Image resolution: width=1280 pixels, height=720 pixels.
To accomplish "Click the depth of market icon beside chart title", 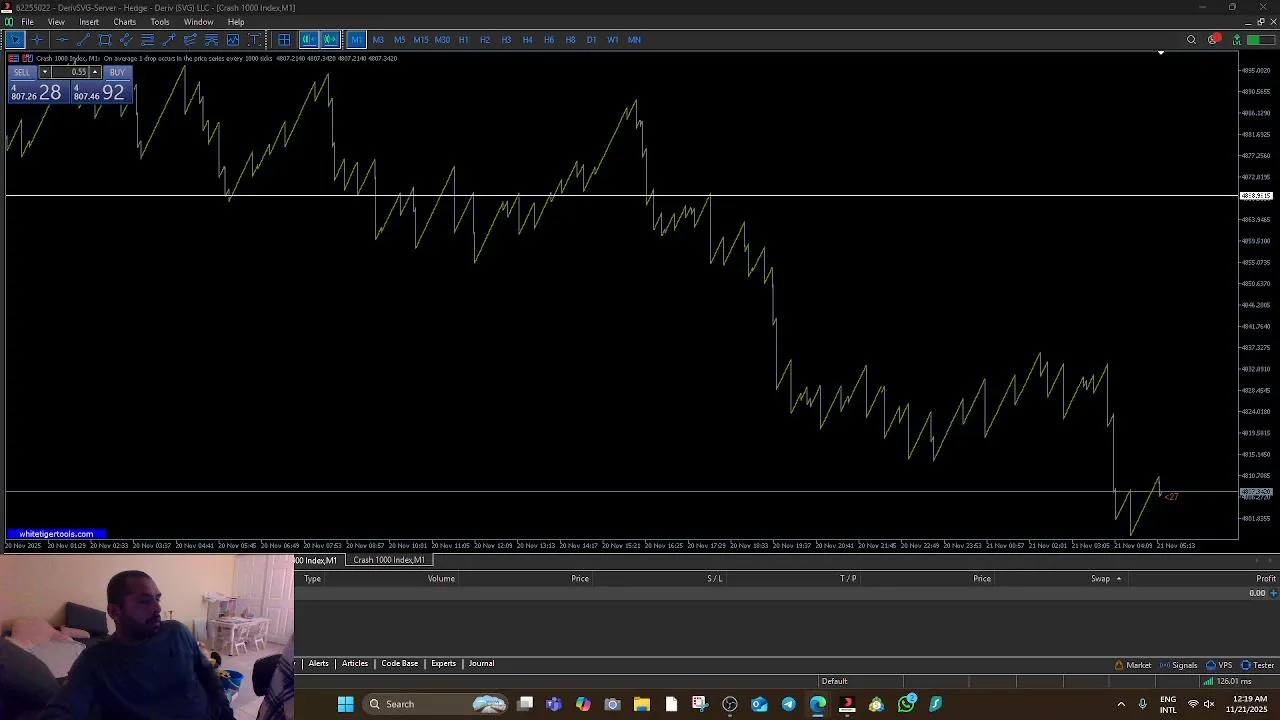I will click(27, 58).
